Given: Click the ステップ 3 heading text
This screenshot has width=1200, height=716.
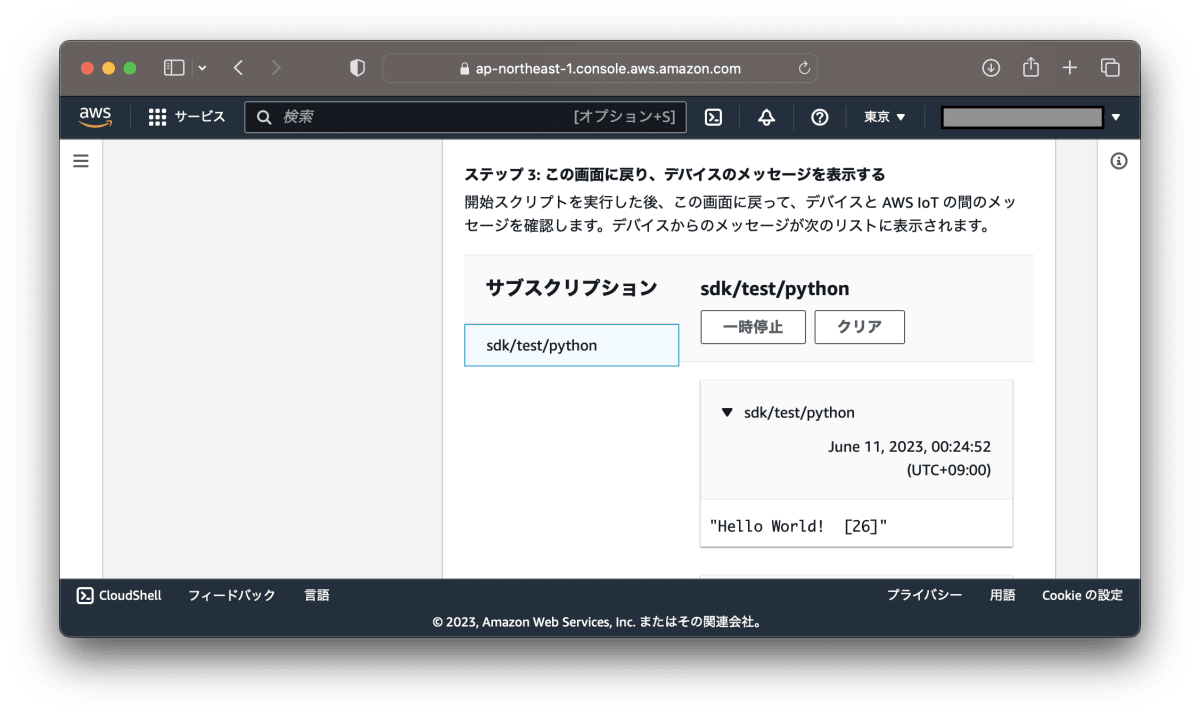Looking at the screenshot, I should coord(675,174).
